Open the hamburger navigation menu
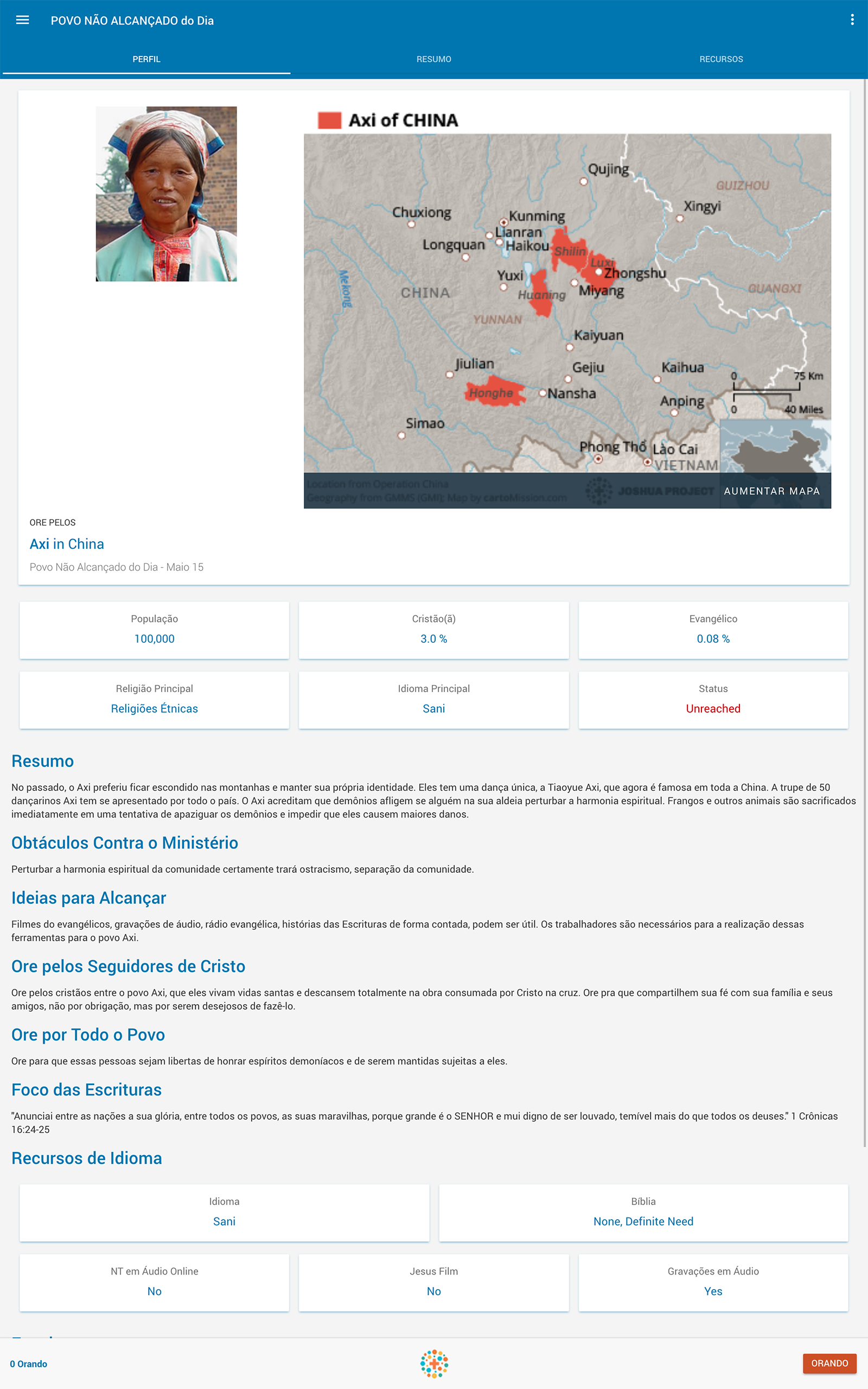Viewport: 868px width, 1389px height. pos(22,20)
